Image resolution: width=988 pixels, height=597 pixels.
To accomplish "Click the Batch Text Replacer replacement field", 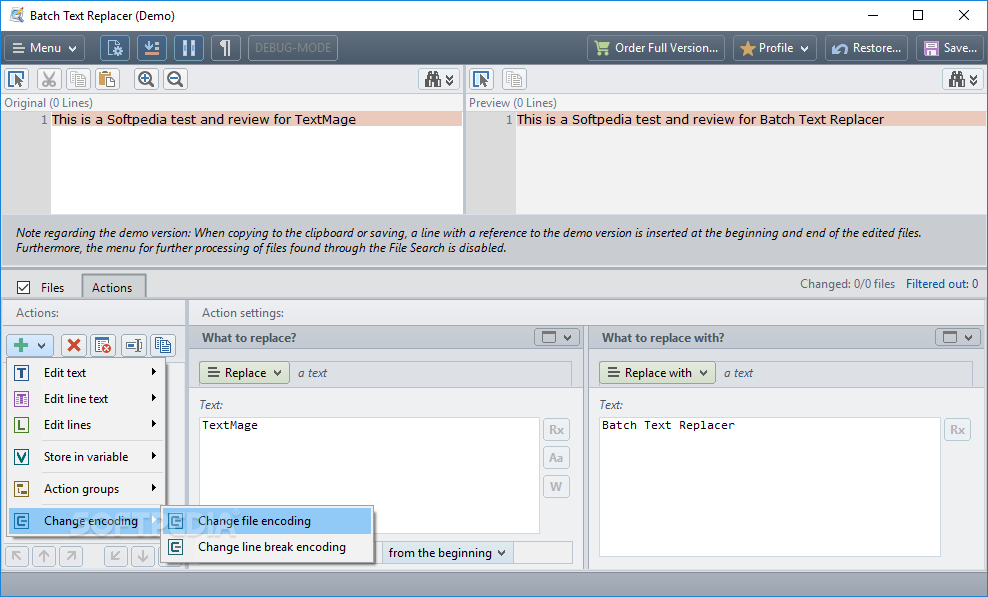I will click(769, 487).
